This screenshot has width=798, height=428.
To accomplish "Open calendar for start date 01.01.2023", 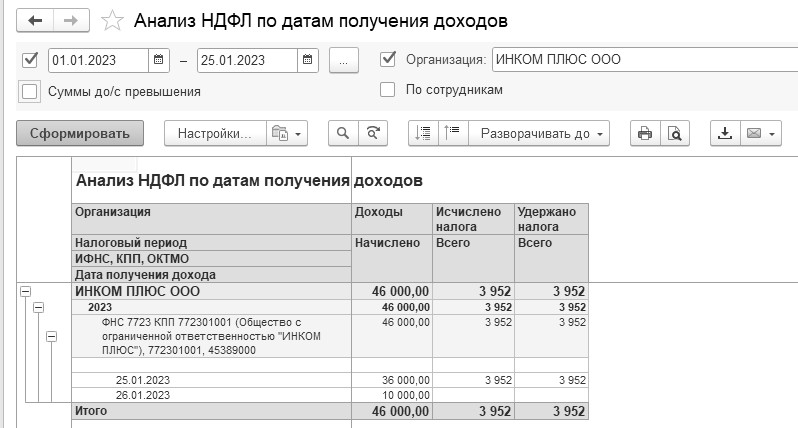I will (158, 60).
